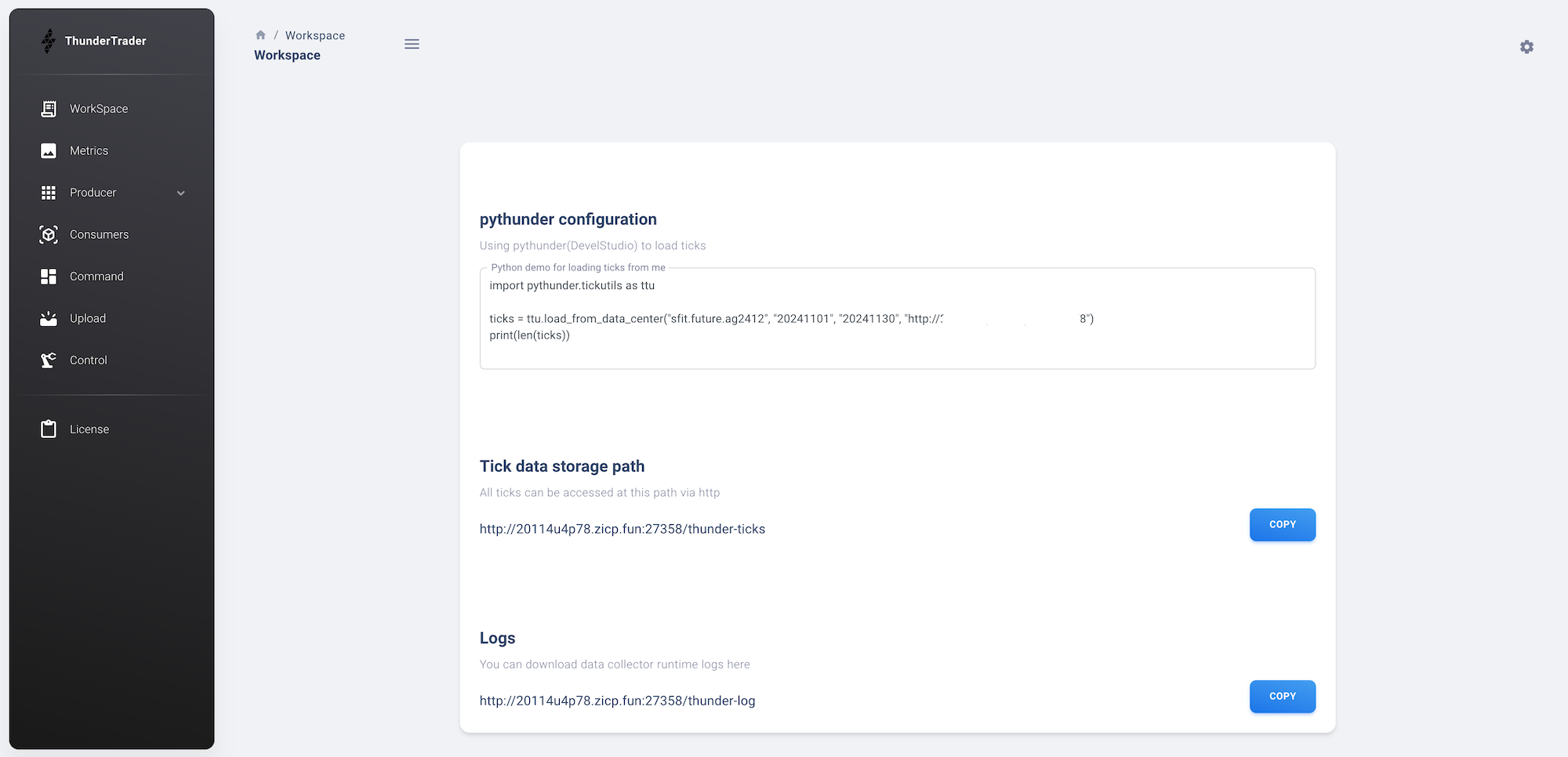The width and height of the screenshot is (1568, 757).
Task: Click the License clipboard icon
Action: pos(49,429)
